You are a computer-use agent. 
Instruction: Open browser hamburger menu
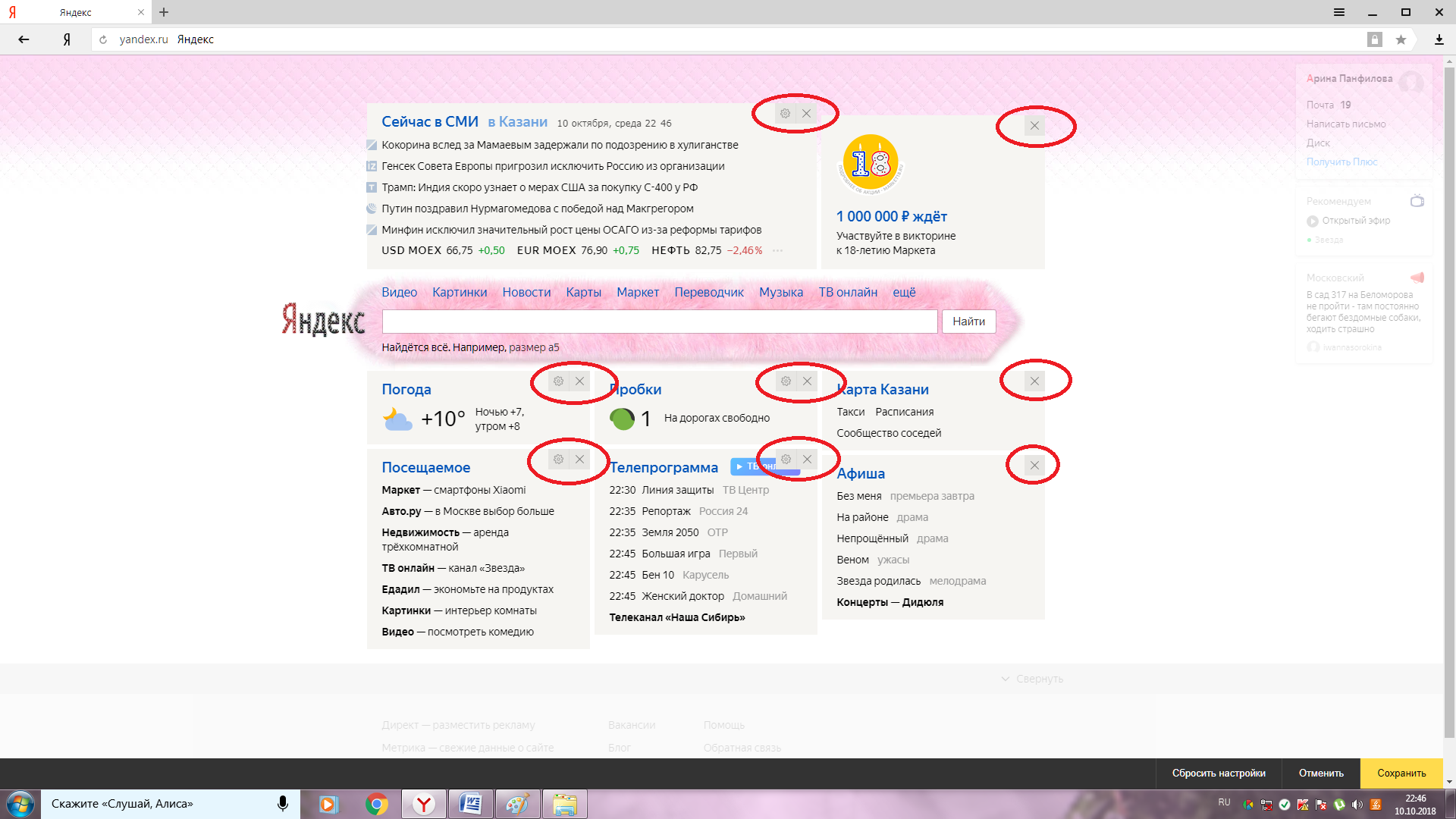click(x=1339, y=12)
